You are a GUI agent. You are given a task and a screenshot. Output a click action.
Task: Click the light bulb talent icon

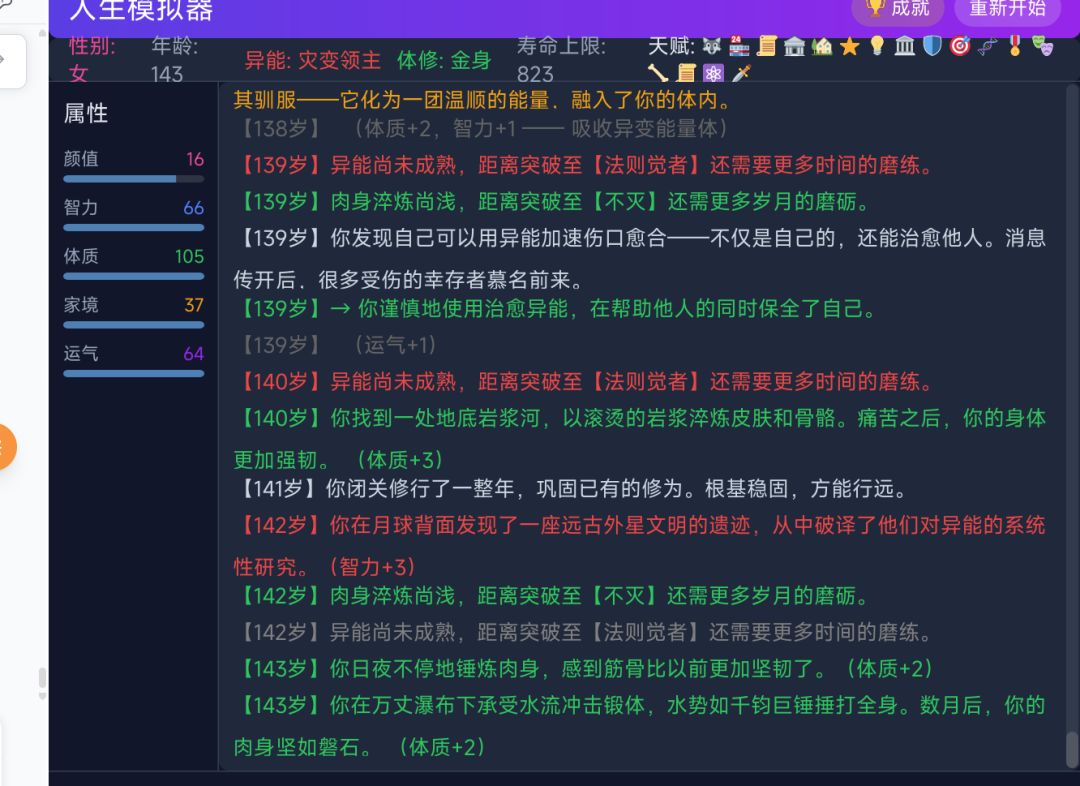(877, 46)
